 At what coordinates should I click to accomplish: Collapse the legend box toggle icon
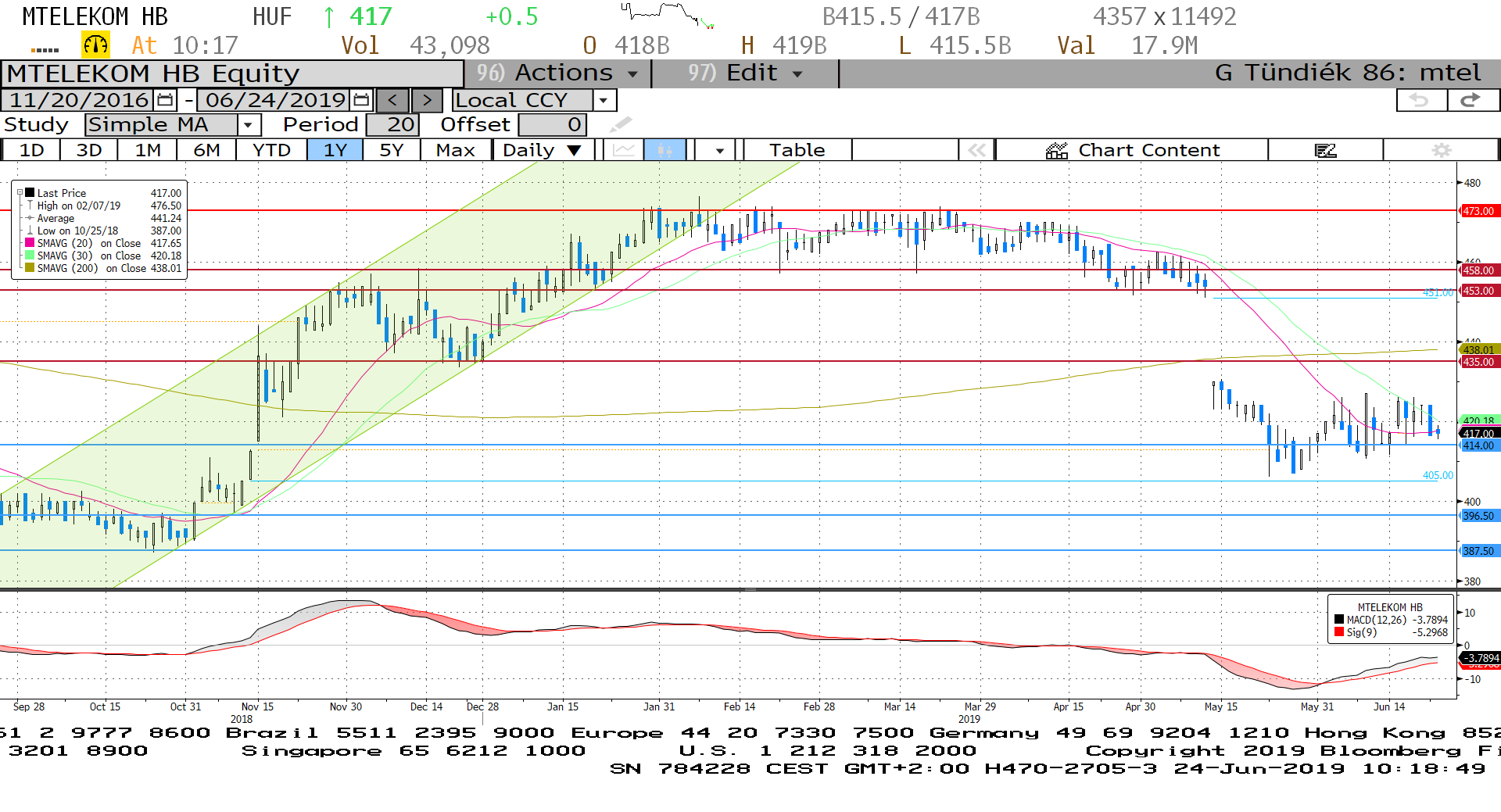tap(20, 192)
